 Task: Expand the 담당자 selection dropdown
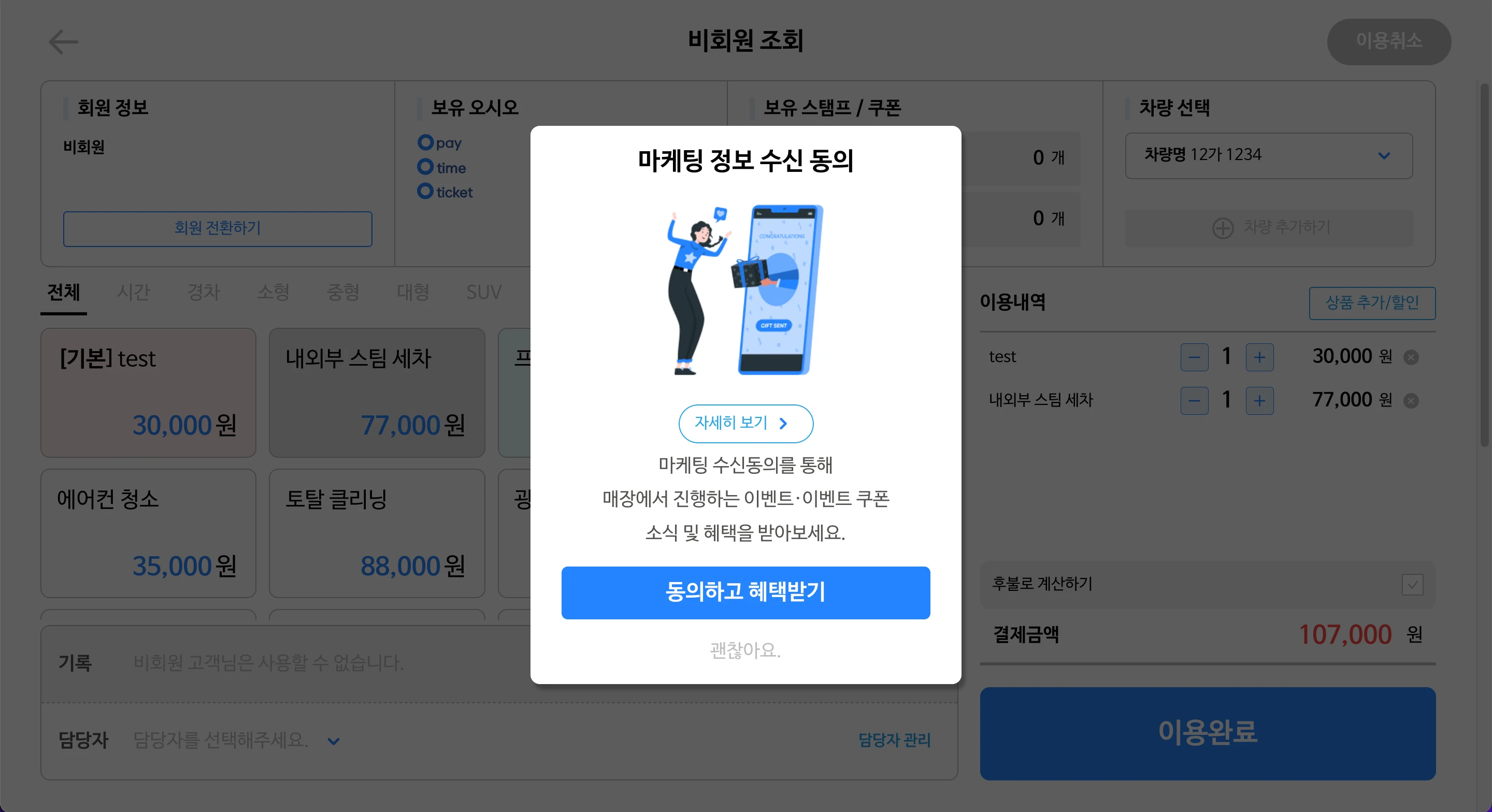point(334,741)
